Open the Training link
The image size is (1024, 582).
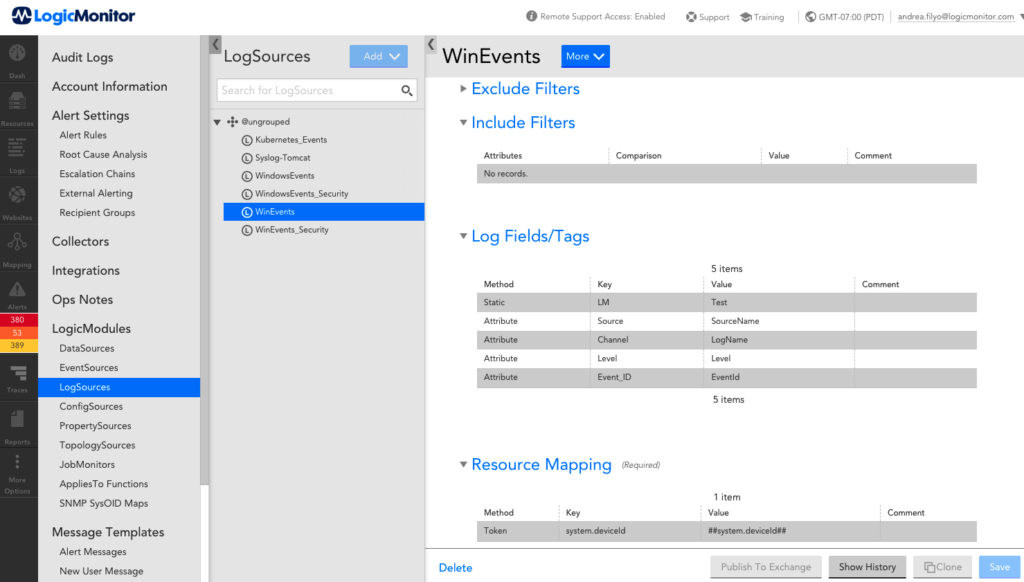coord(761,17)
